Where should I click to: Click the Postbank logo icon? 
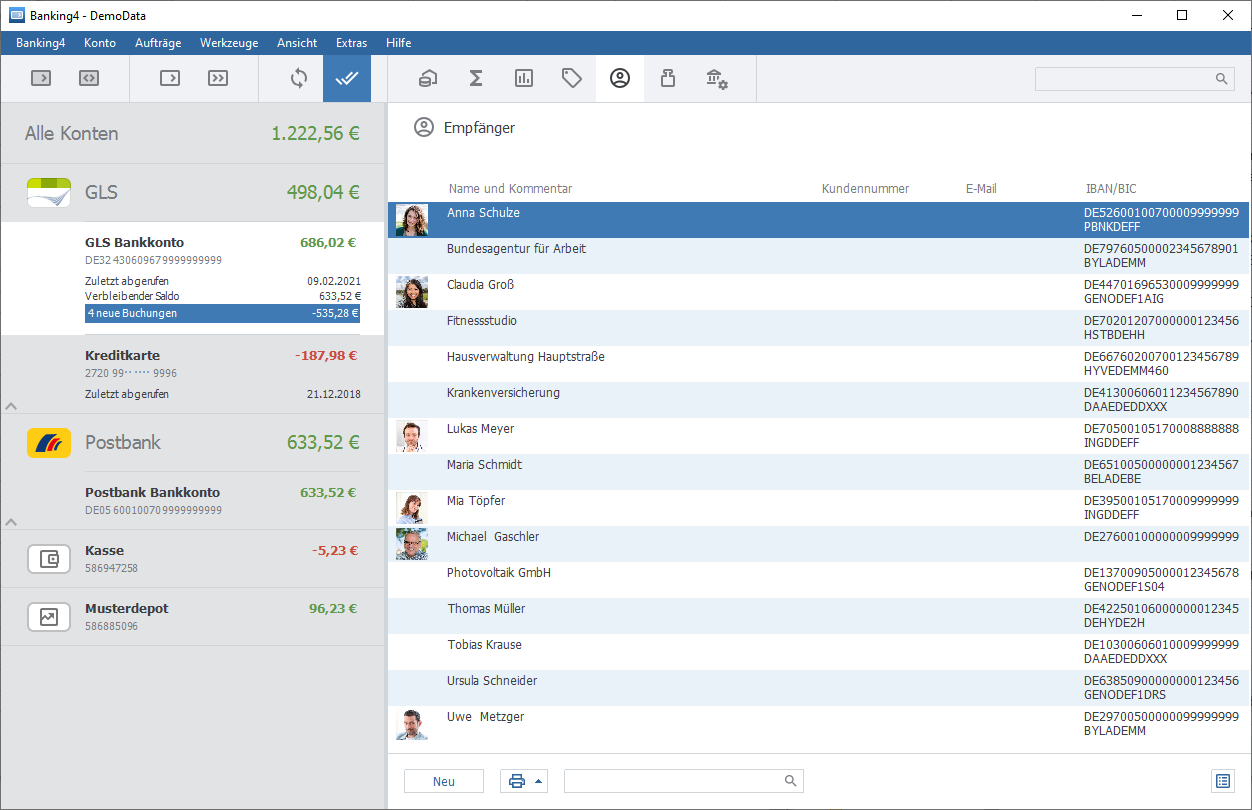[49, 442]
